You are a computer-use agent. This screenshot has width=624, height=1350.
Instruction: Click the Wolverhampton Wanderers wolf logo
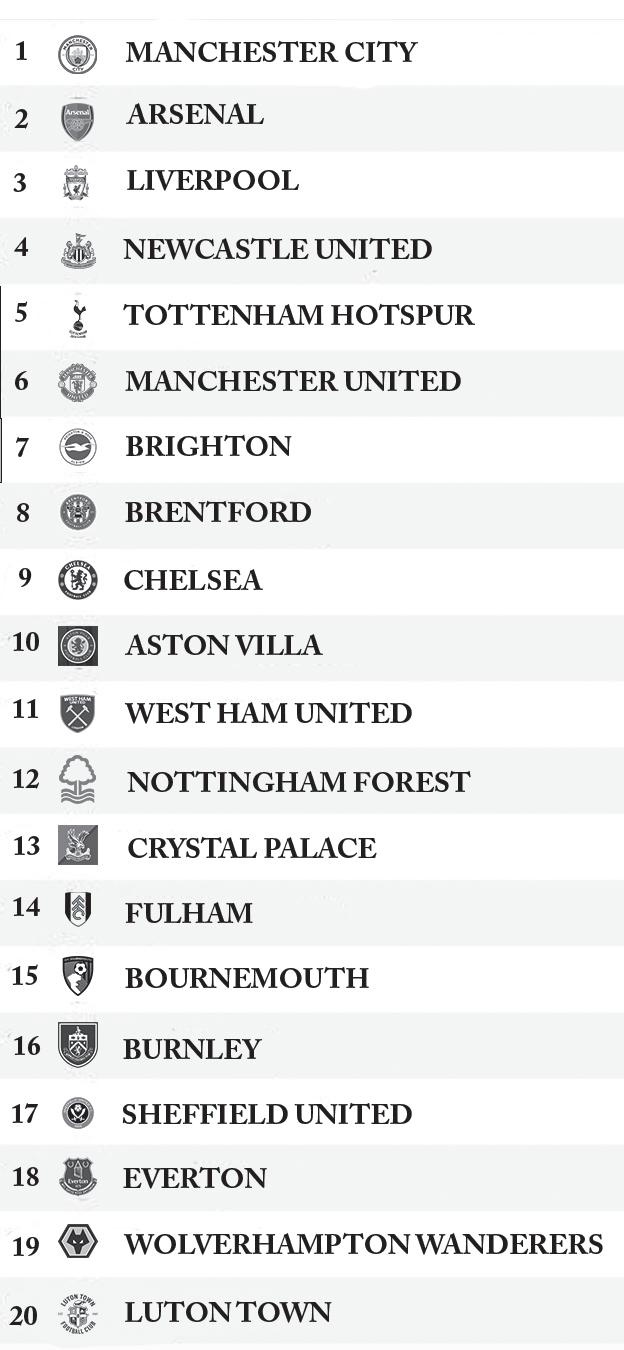77,1243
